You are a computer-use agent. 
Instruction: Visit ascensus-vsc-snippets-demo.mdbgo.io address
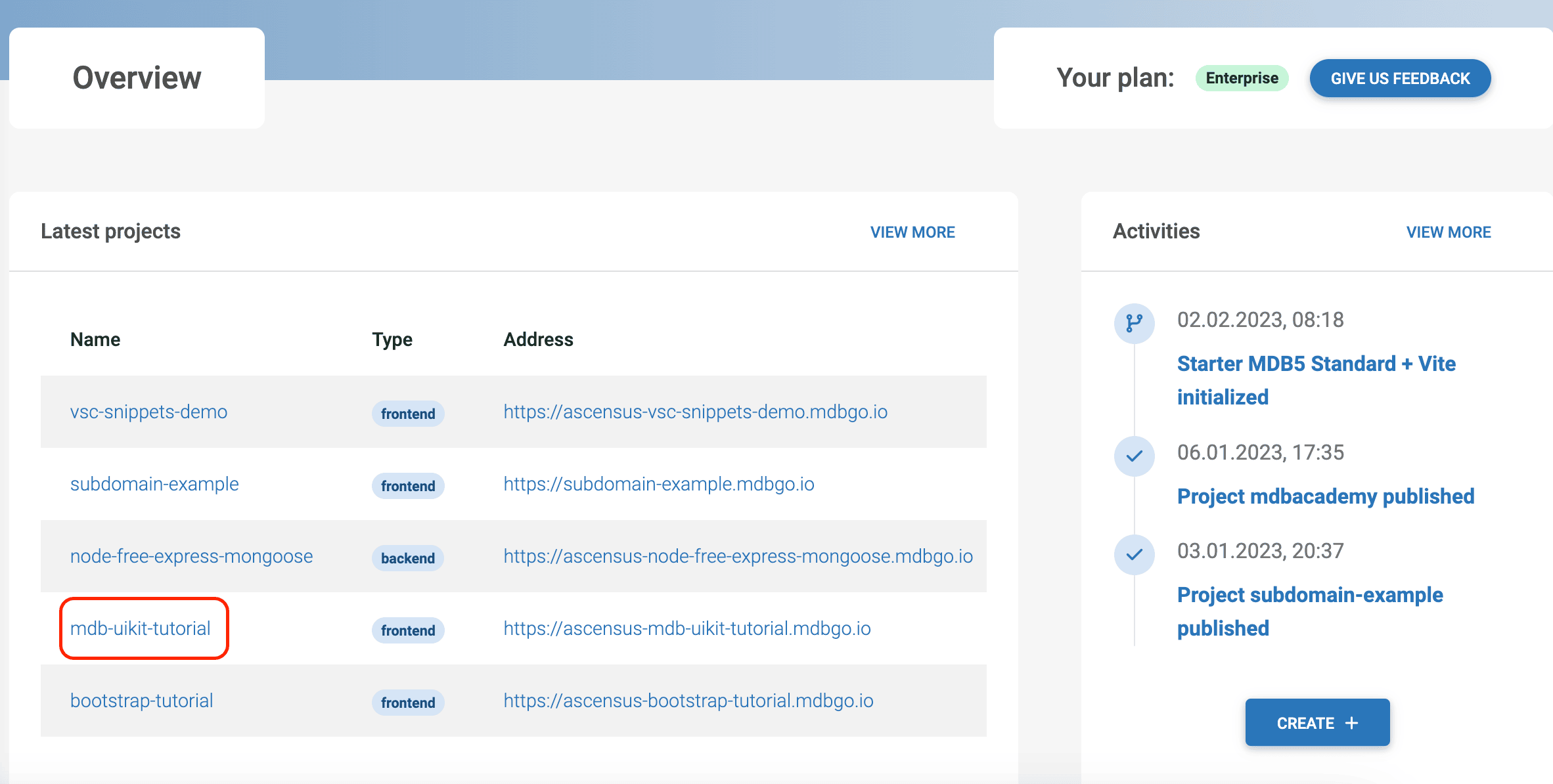(695, 412)
